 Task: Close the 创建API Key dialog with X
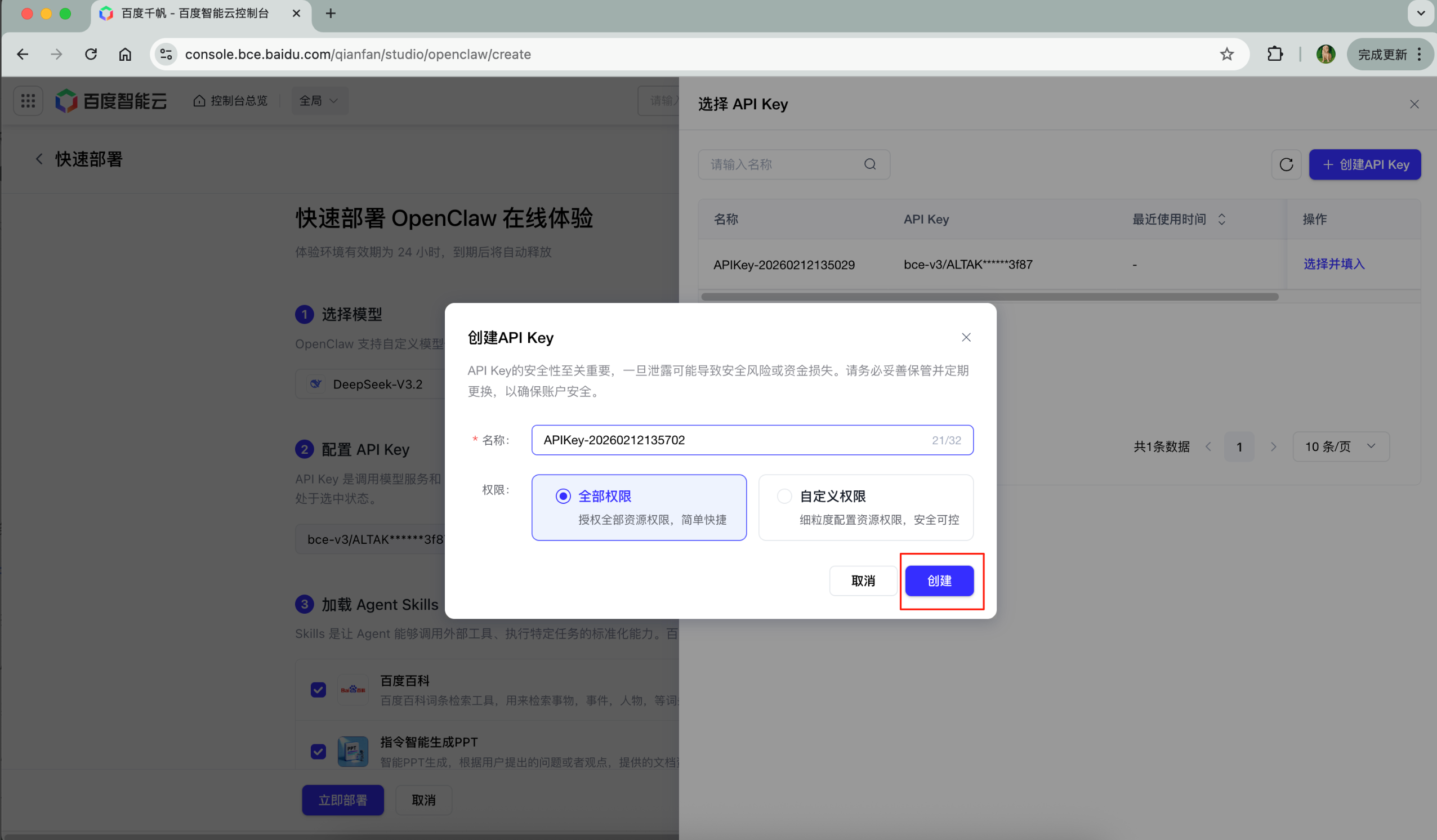pyautogui.click(x=965, y=338)
